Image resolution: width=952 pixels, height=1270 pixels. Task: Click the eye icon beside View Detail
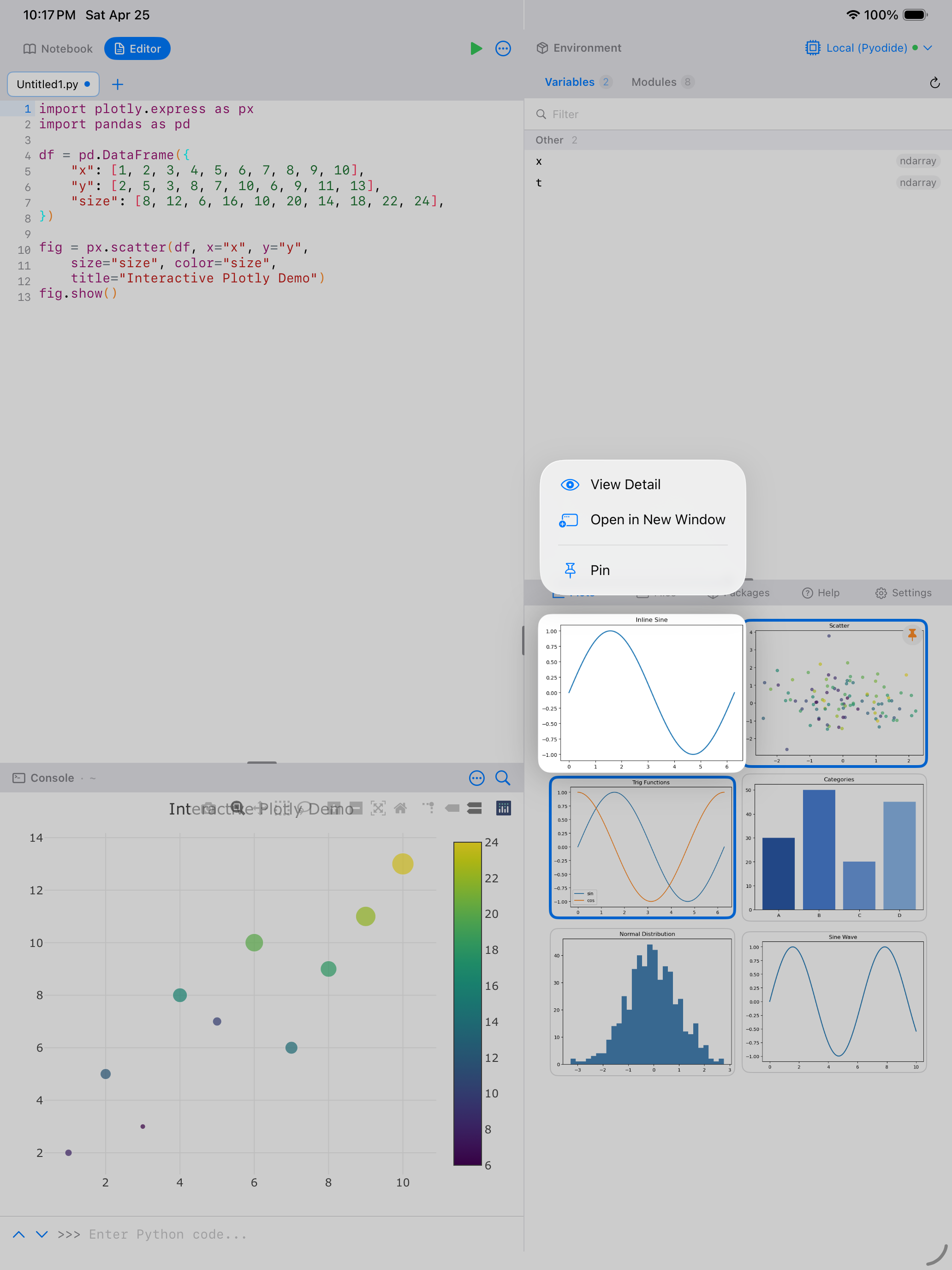[x=569, y=485]
